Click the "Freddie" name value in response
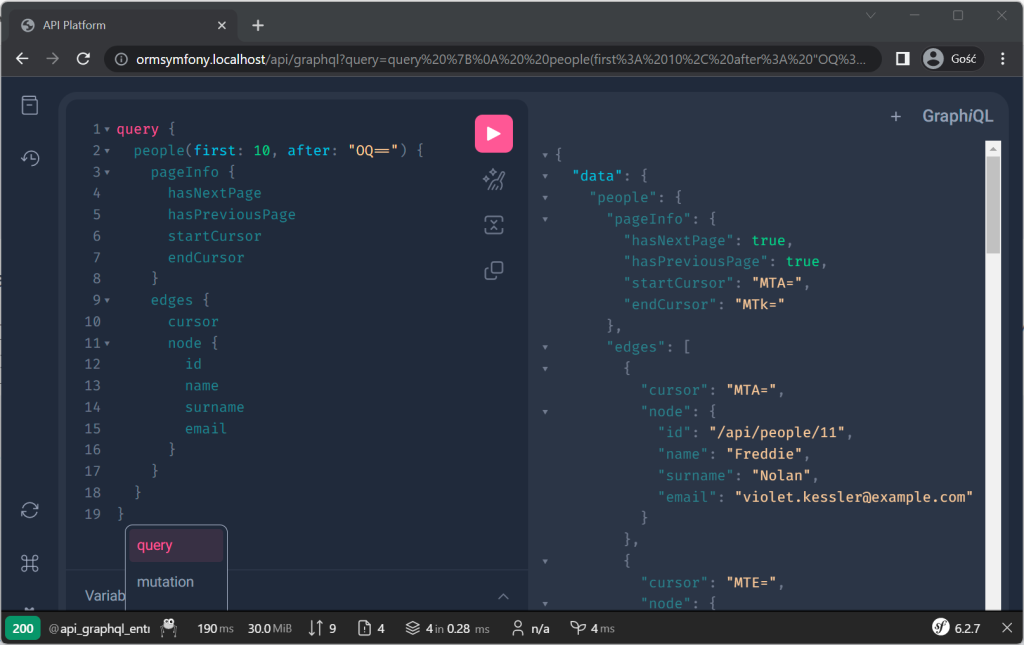Screen dimensions: 1024x645 tap(764, 454)
